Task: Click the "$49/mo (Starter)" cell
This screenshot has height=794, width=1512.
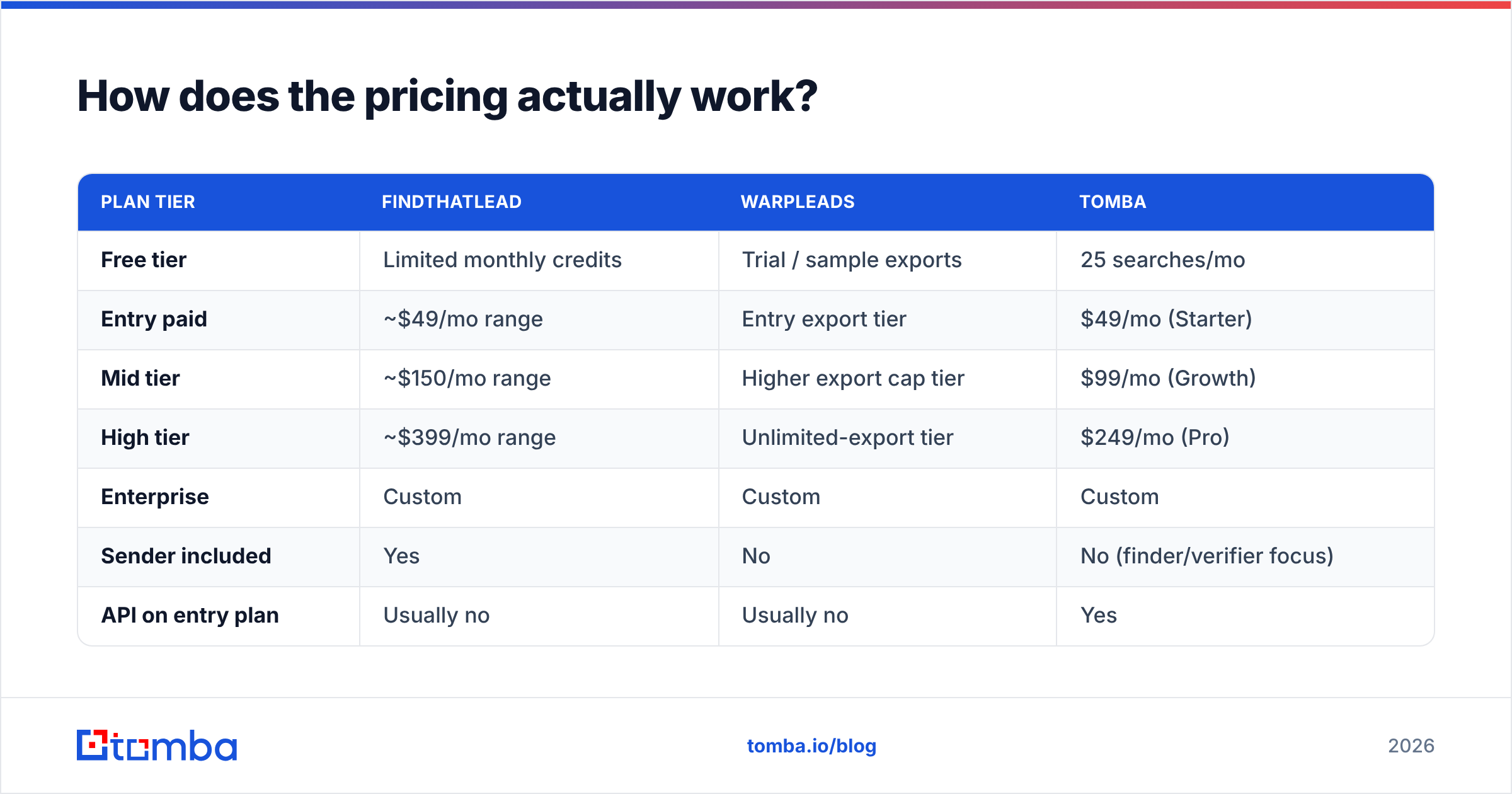Action: point(1166,319)
